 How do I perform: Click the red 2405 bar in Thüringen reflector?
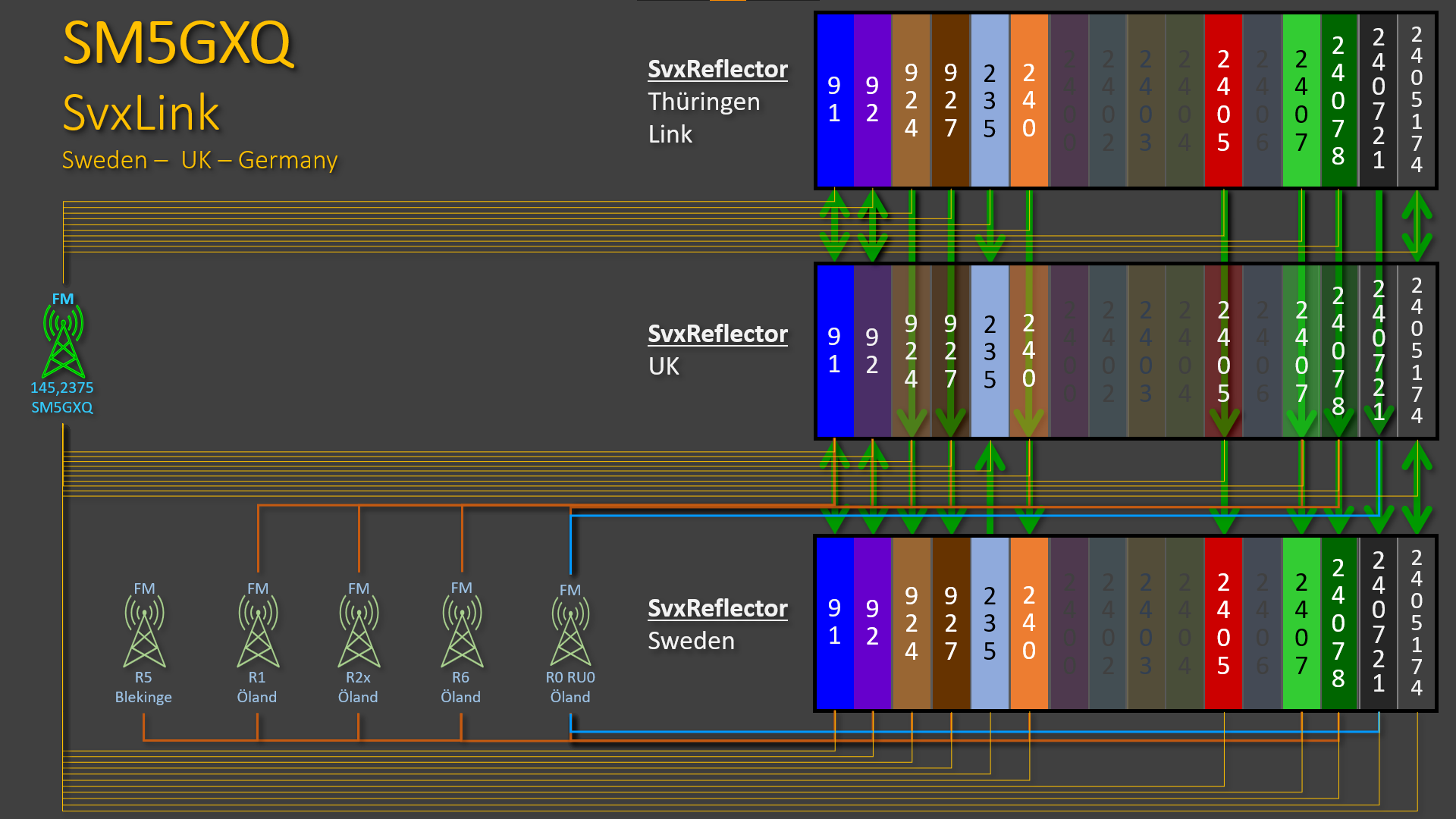coord(1223,100)
